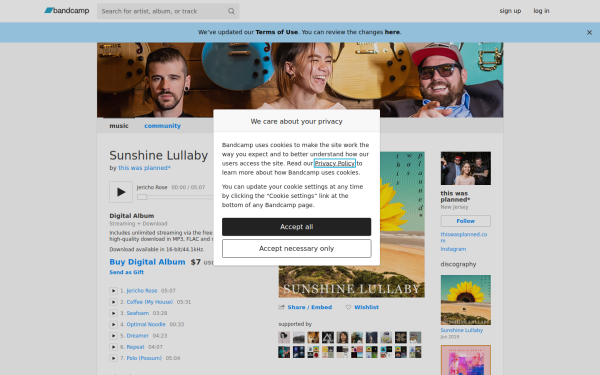Image resolution: width=600 pixels, height=375 pixels.
Task: Select Send as Gift
Action: pos(127,272)
